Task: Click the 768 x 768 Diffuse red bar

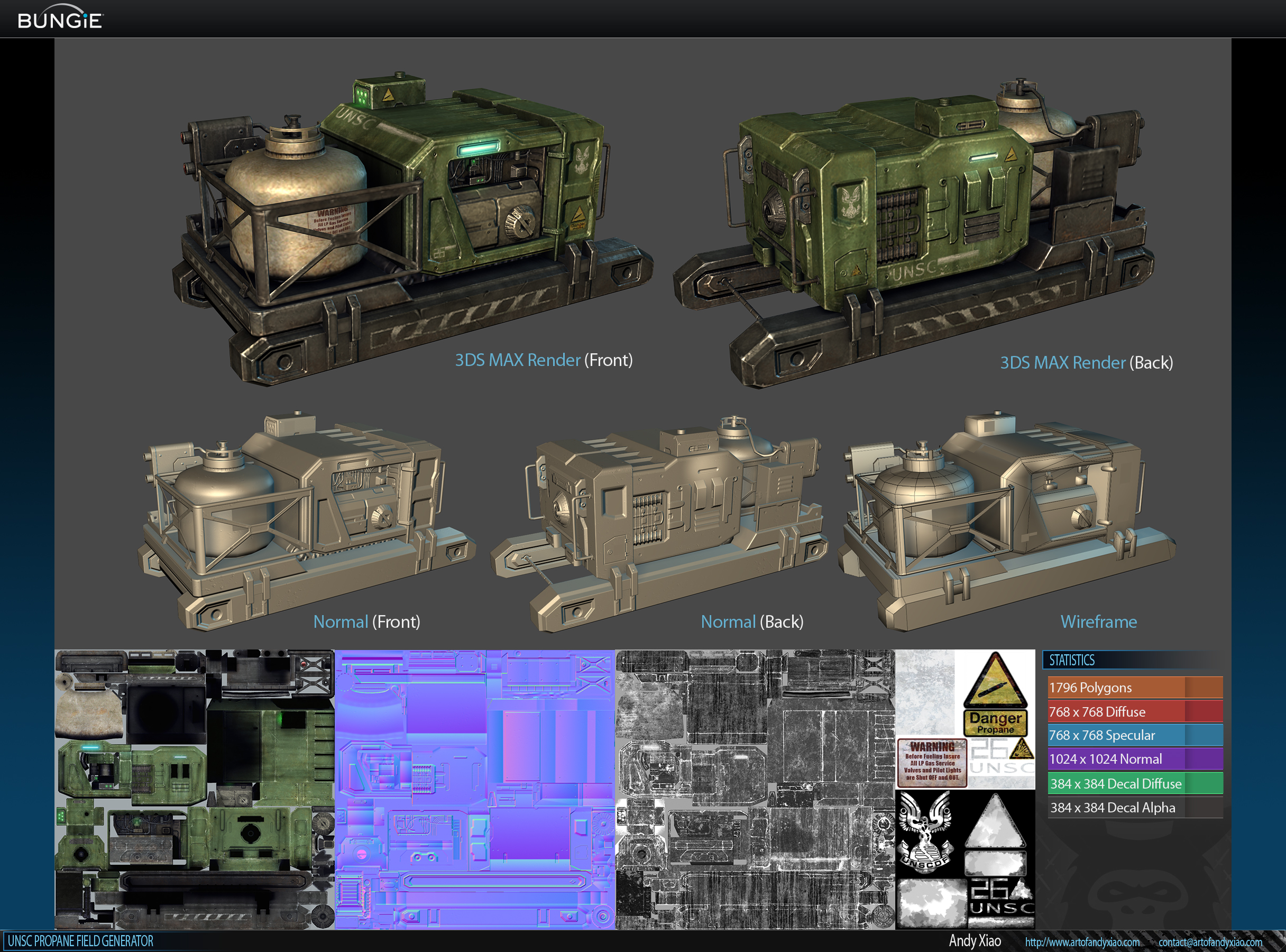Action: click(1135, 712)
